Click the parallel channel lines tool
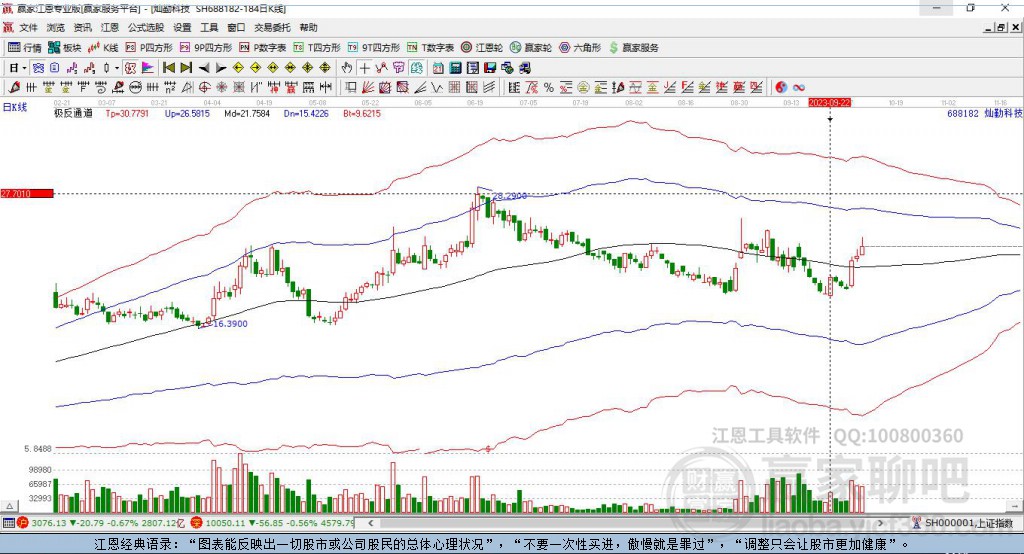 [x=489, y=87]
